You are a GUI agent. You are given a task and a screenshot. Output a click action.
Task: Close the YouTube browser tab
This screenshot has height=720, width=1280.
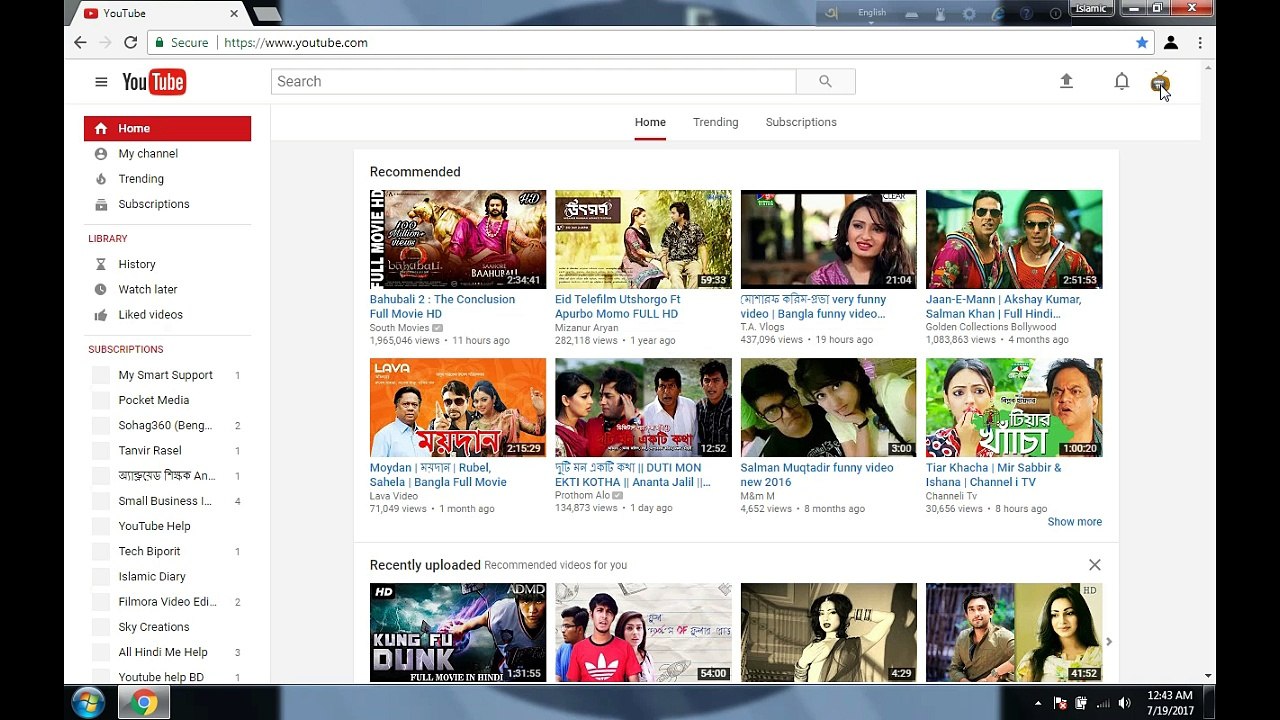[234, 13]
